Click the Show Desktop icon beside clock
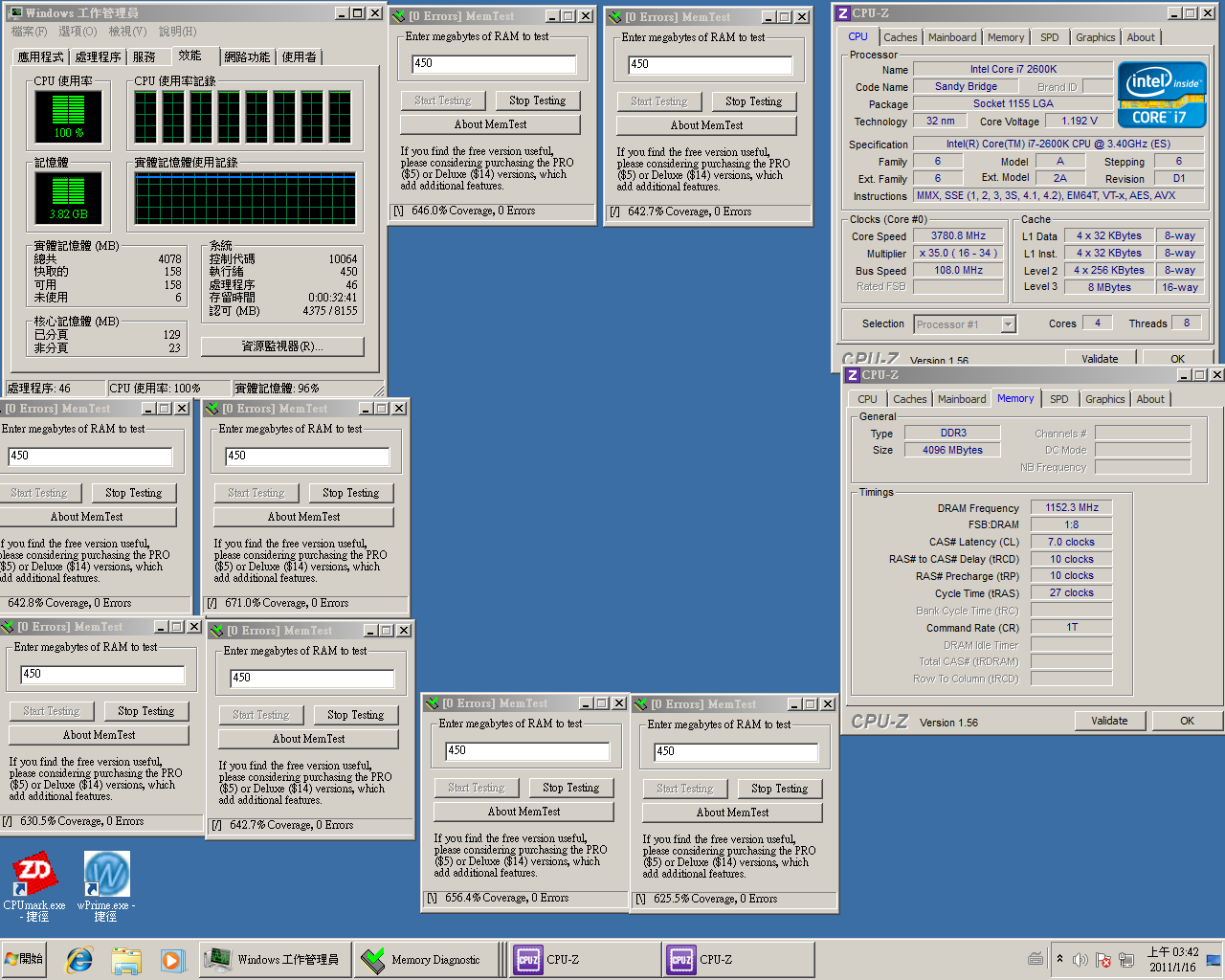1225x980 pixels. coord(1213,959)
